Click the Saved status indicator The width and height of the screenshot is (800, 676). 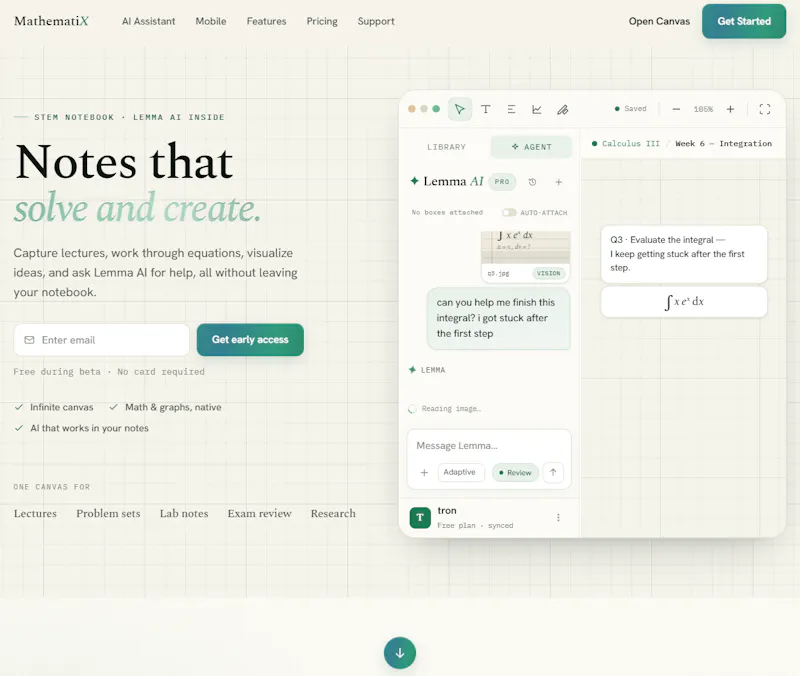tap(631, 109)
